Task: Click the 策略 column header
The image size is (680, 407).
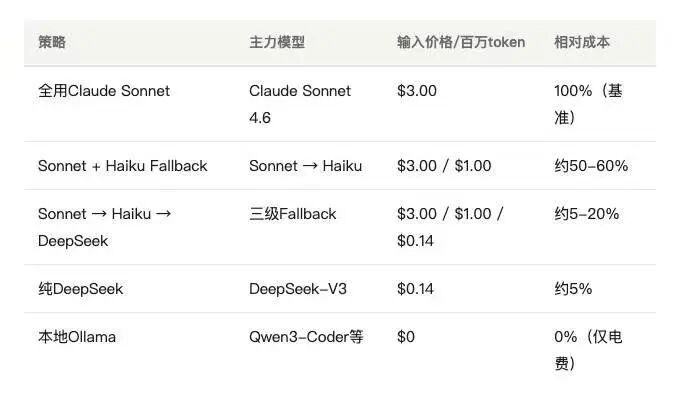Action: click(53, 43)
